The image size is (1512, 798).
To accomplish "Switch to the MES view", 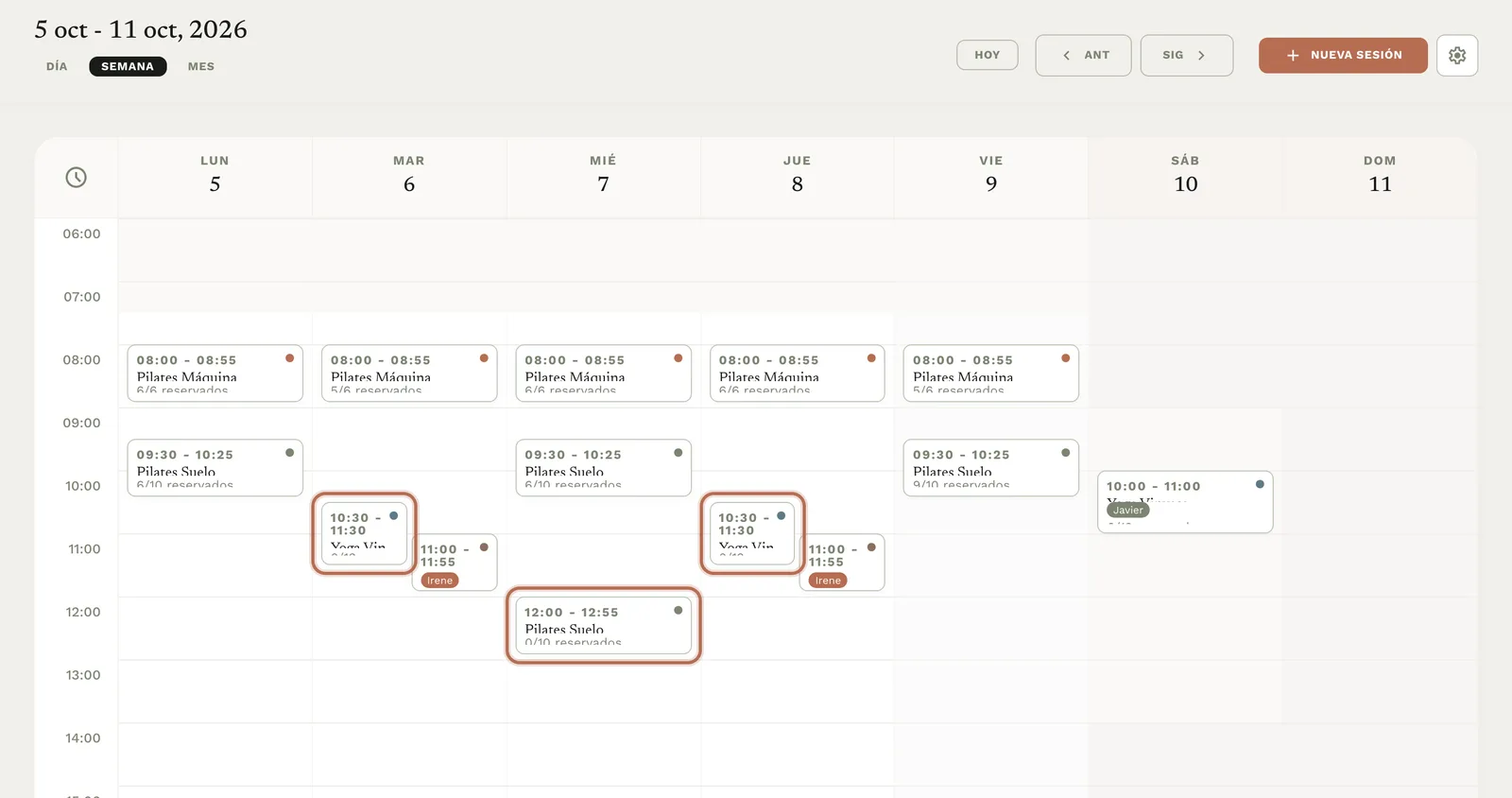I will [x=201, y=66].
